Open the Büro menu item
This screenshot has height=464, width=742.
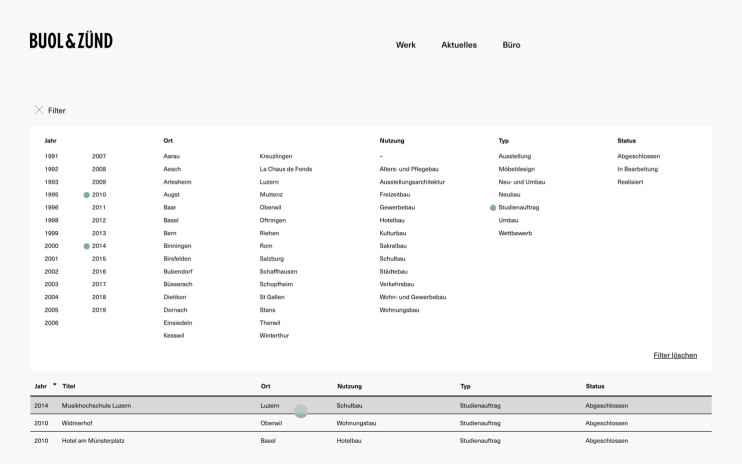point(511,45)
